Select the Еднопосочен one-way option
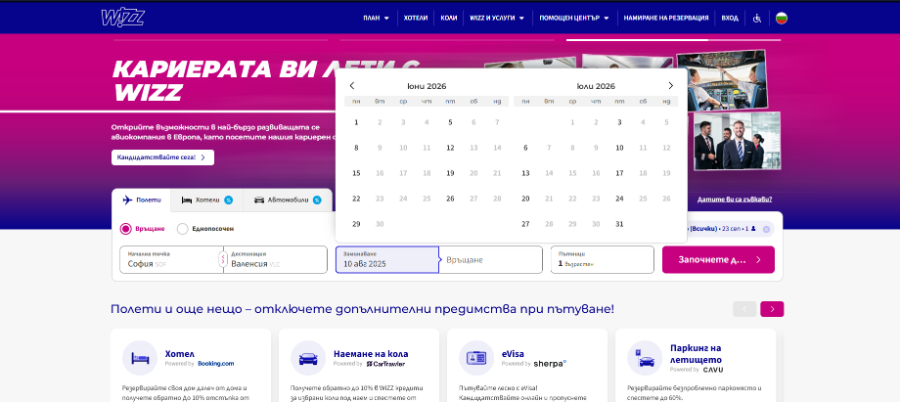 coord(205,229)
